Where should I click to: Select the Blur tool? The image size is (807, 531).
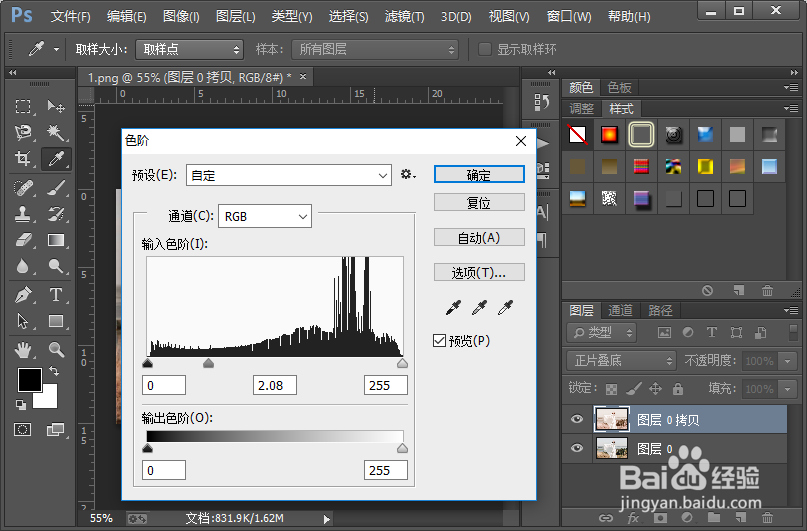pos(23,266)
